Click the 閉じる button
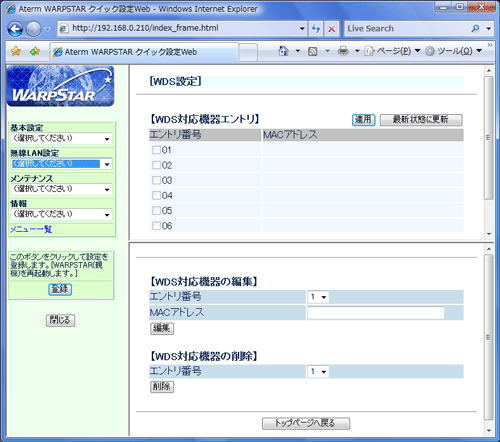This screenshot has width=500, height=442. coord(60,320)
